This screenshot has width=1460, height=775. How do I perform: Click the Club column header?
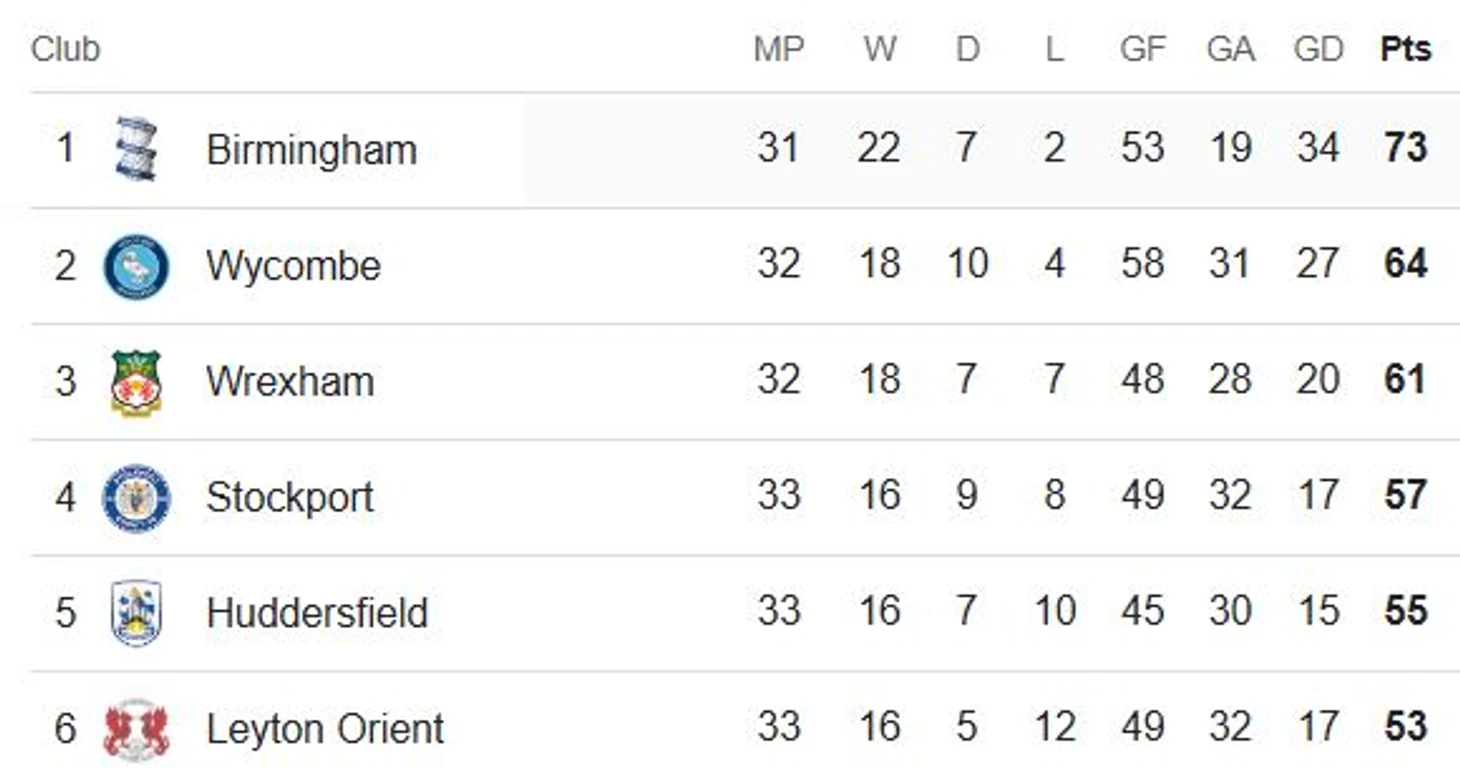point(65,49)
